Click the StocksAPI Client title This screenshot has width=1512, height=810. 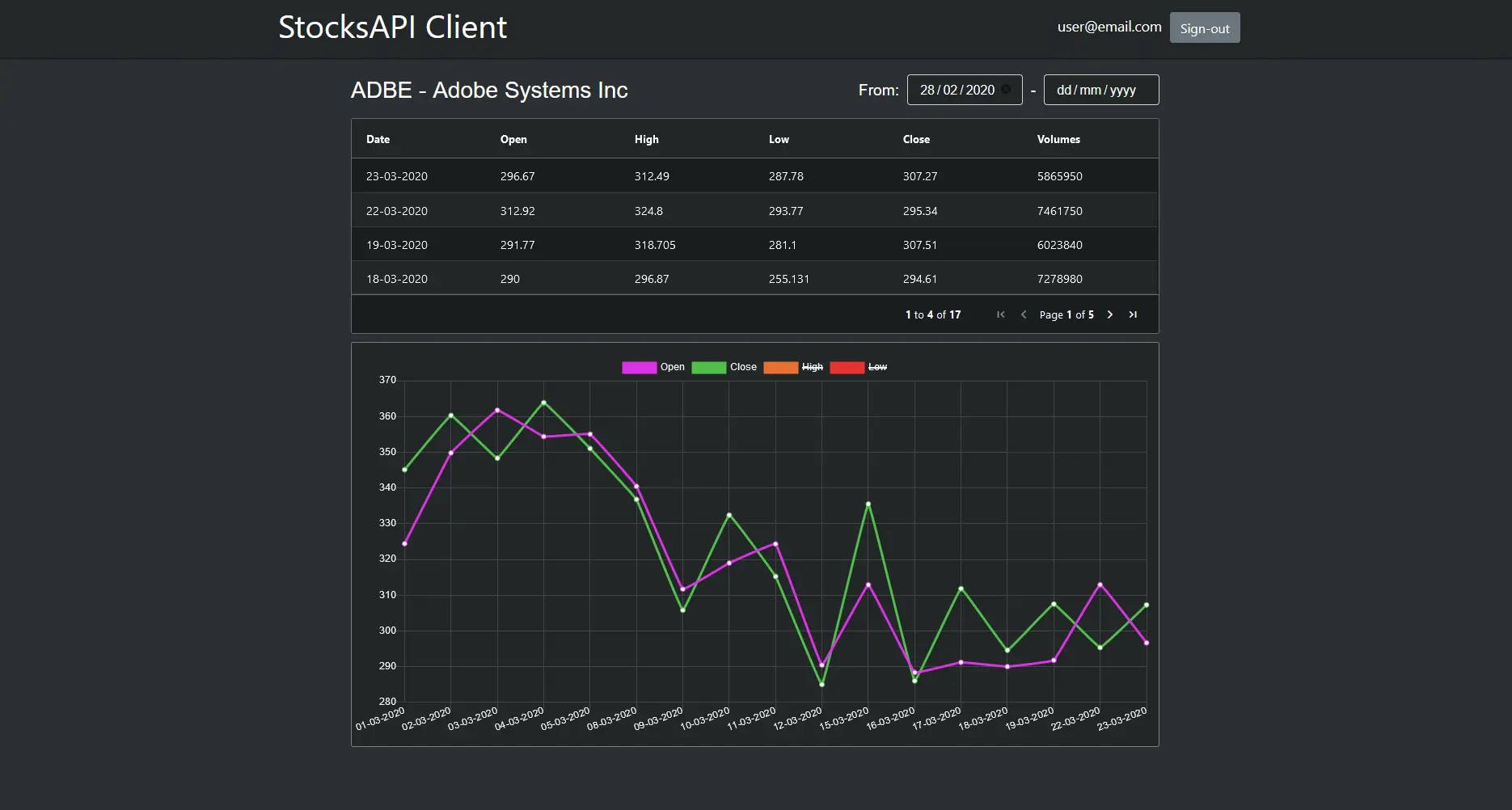(x=392, y=27)
